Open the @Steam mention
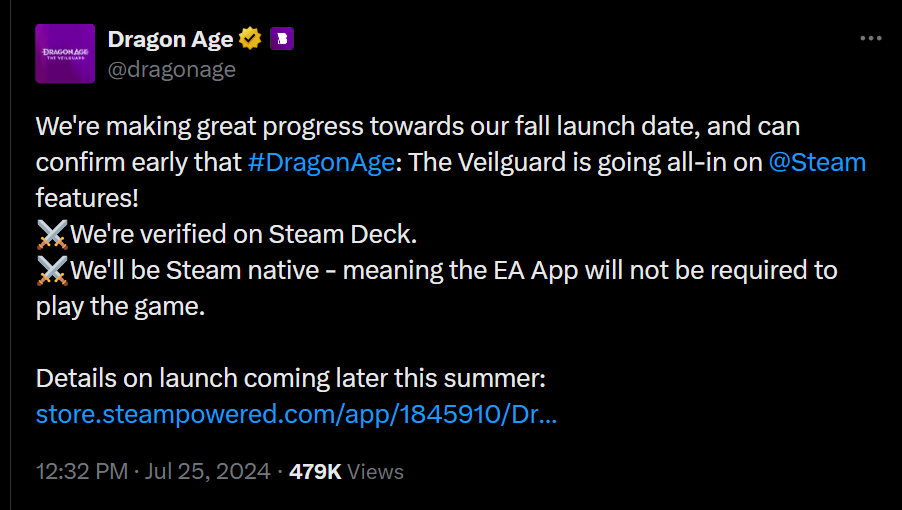 coord(817,162)
